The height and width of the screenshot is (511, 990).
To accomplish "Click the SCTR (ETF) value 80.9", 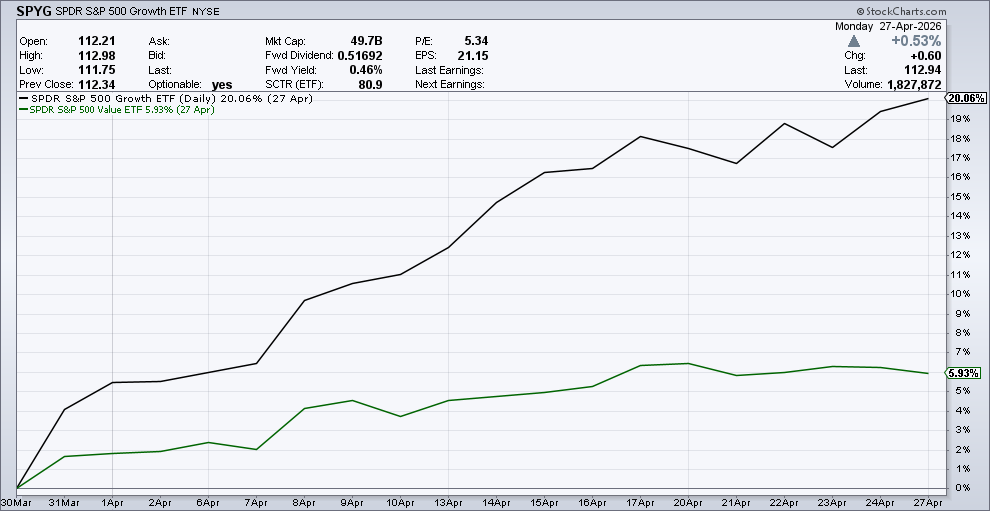I will coord(368,85).
